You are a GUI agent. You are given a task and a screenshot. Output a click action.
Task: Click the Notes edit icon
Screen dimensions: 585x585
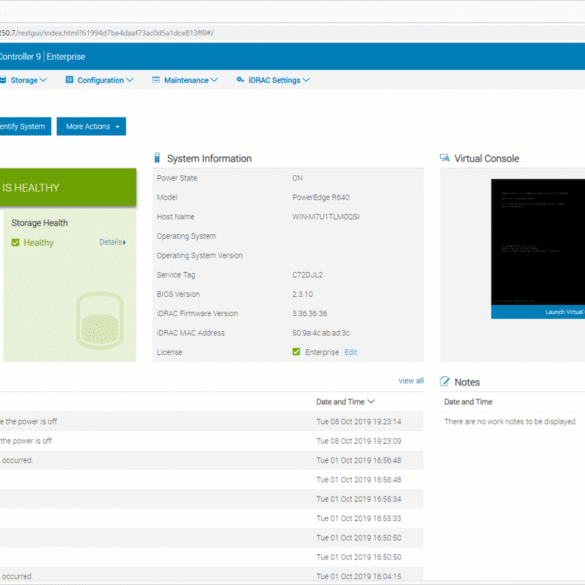445,381
